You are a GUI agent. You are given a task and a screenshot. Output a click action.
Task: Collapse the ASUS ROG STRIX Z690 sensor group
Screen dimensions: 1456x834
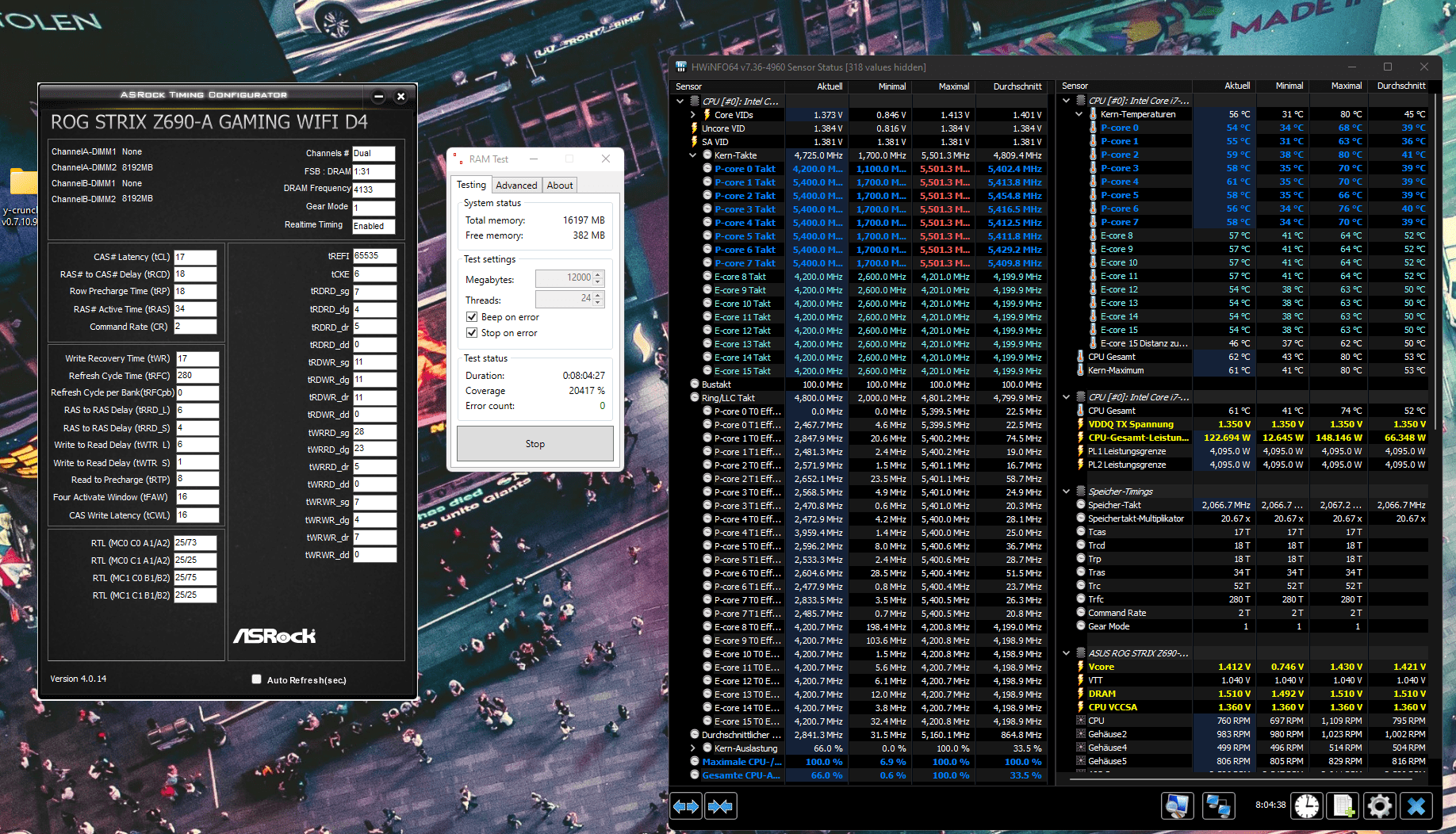tap(1066, 653)
